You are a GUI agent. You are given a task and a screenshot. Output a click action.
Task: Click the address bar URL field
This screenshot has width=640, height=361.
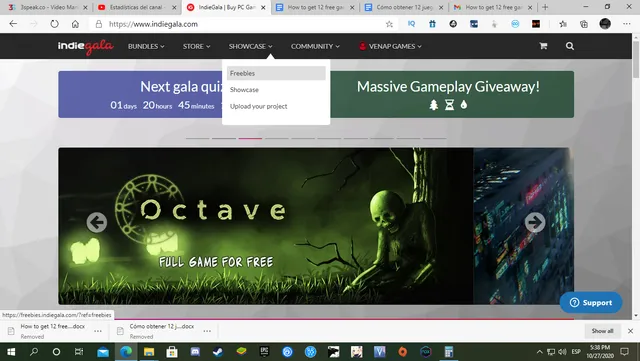coord(245,24)
